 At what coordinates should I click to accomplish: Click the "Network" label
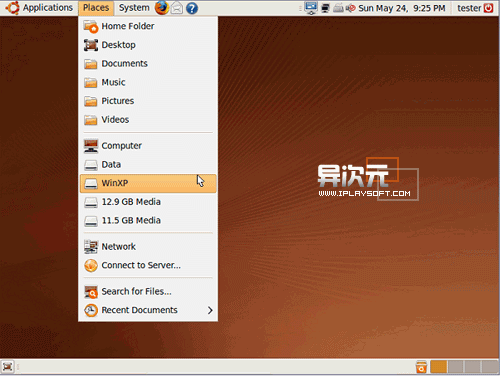(x=119, y=247)
